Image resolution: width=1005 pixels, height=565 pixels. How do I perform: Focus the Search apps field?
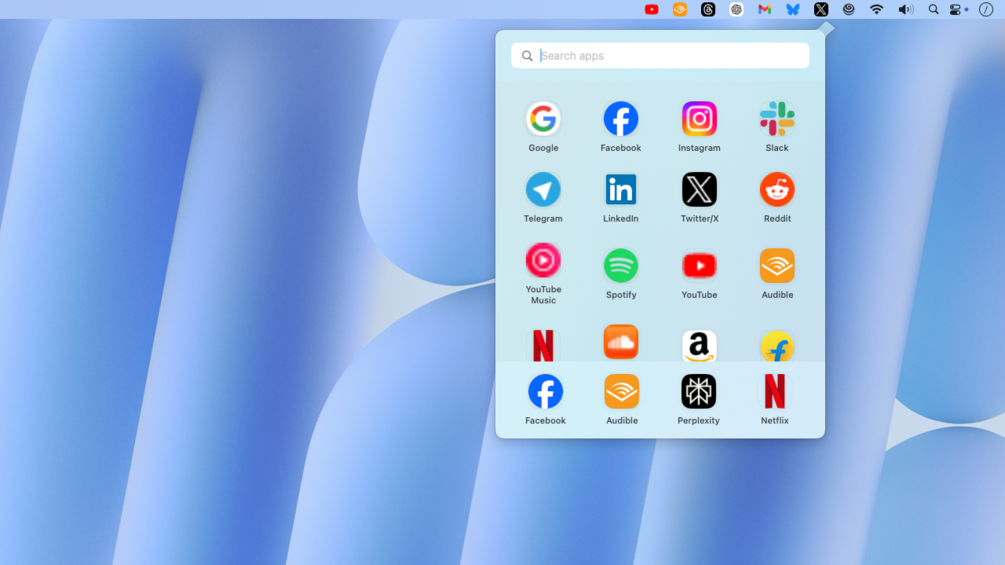tap(660, 56)
